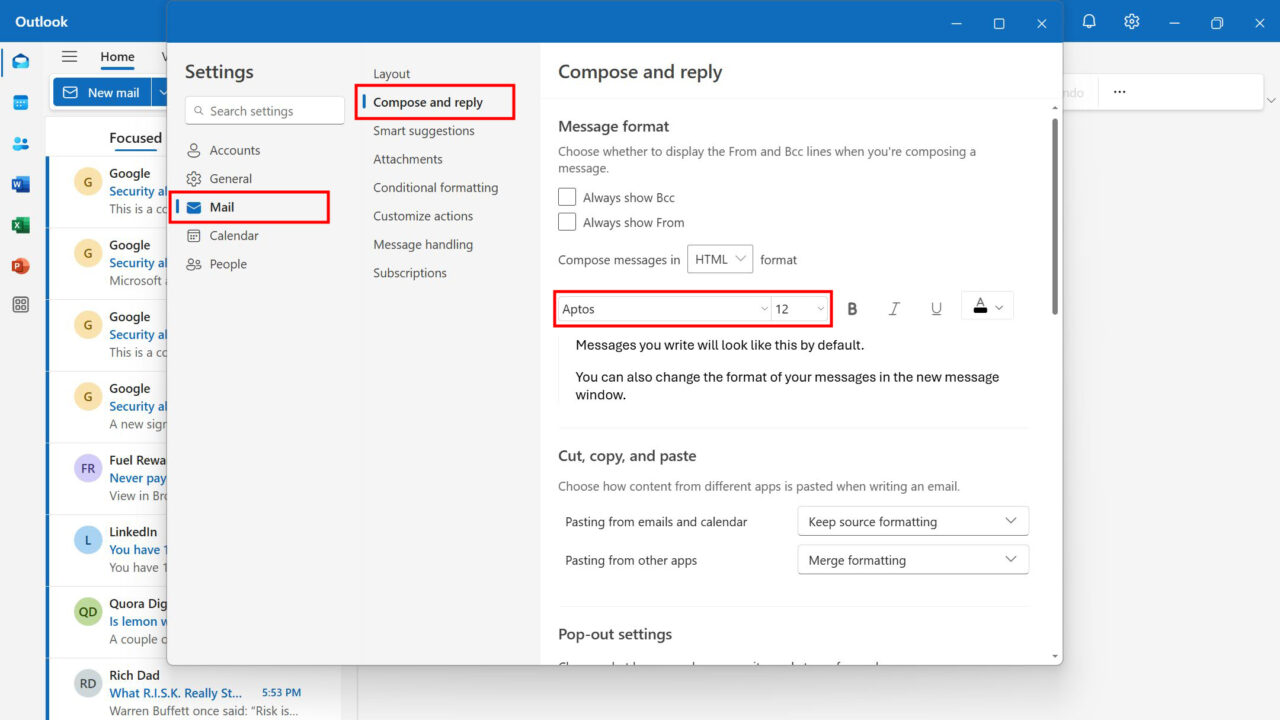Viewport: 1280px width, 720px height.
Task: Enable Always show Bcc
Action: click(x=567, y=196)
